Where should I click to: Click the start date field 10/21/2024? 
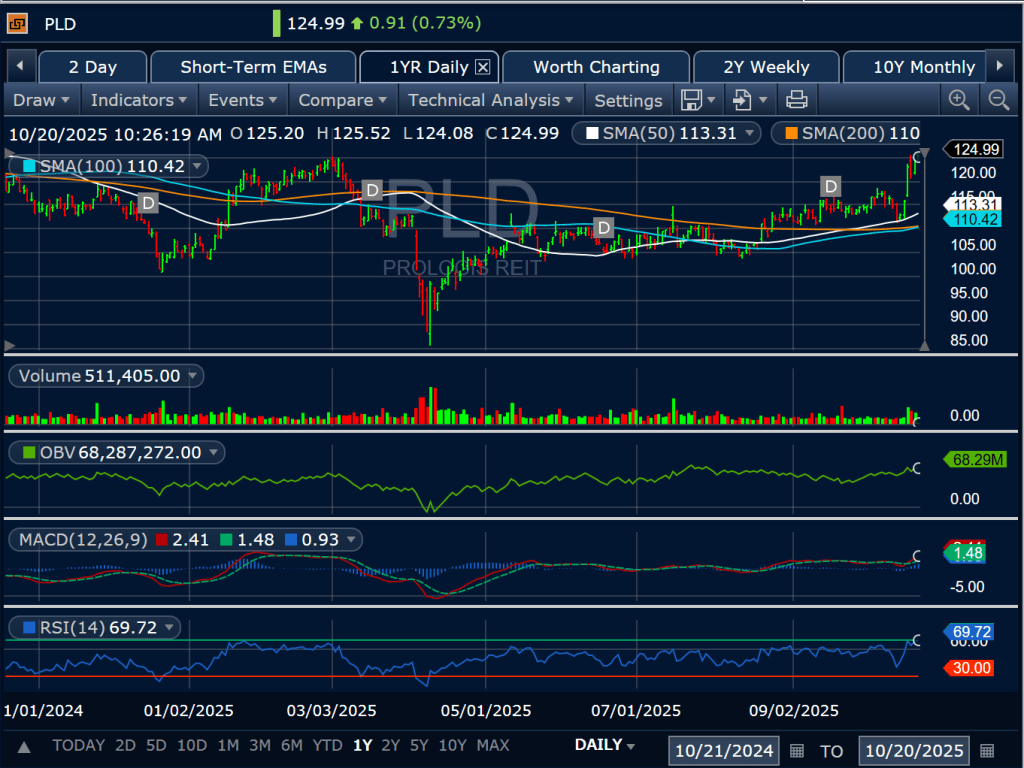725,750
